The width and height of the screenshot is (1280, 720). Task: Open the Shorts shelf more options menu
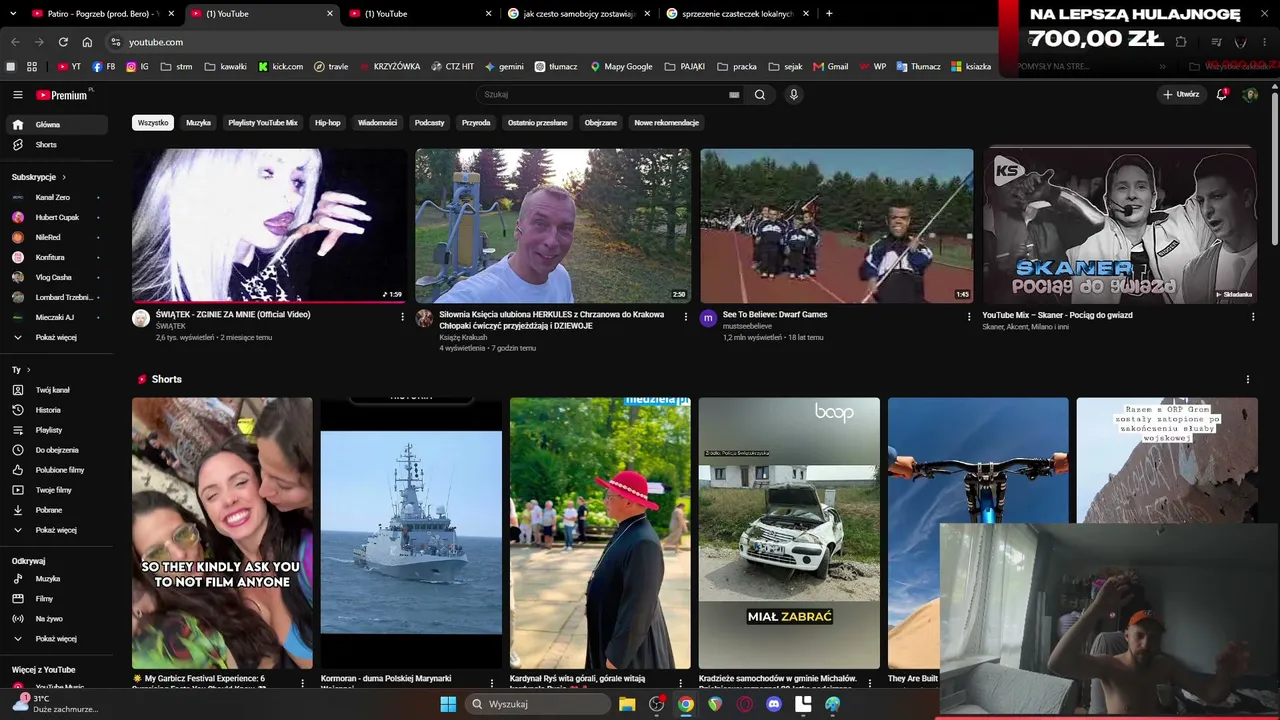1248,380
